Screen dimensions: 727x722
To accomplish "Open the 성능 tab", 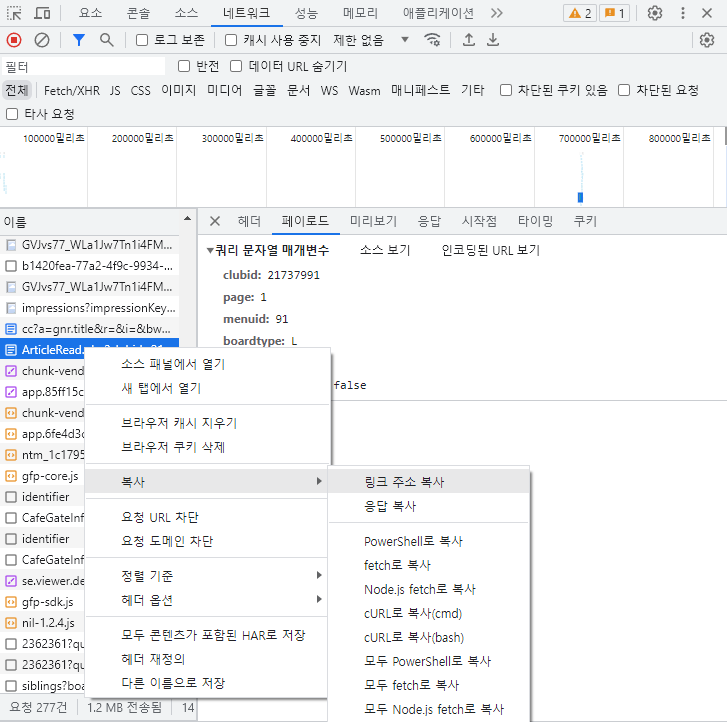I will (x=306, y=13).
